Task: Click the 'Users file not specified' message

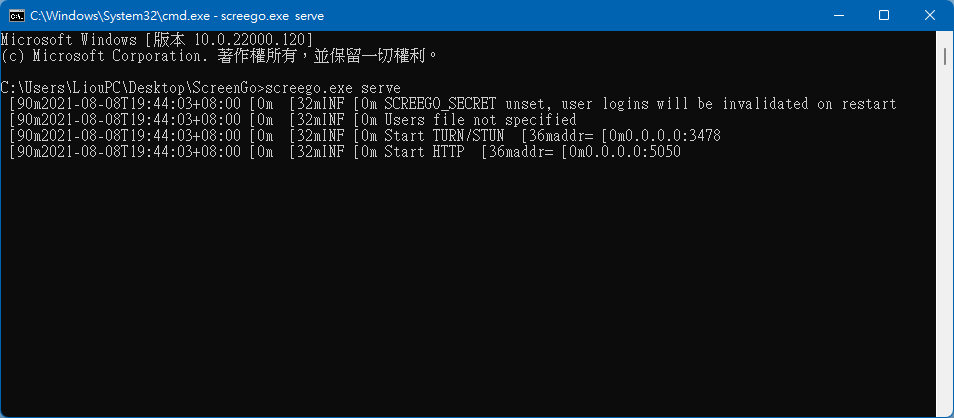Action: tap(480, 119)
